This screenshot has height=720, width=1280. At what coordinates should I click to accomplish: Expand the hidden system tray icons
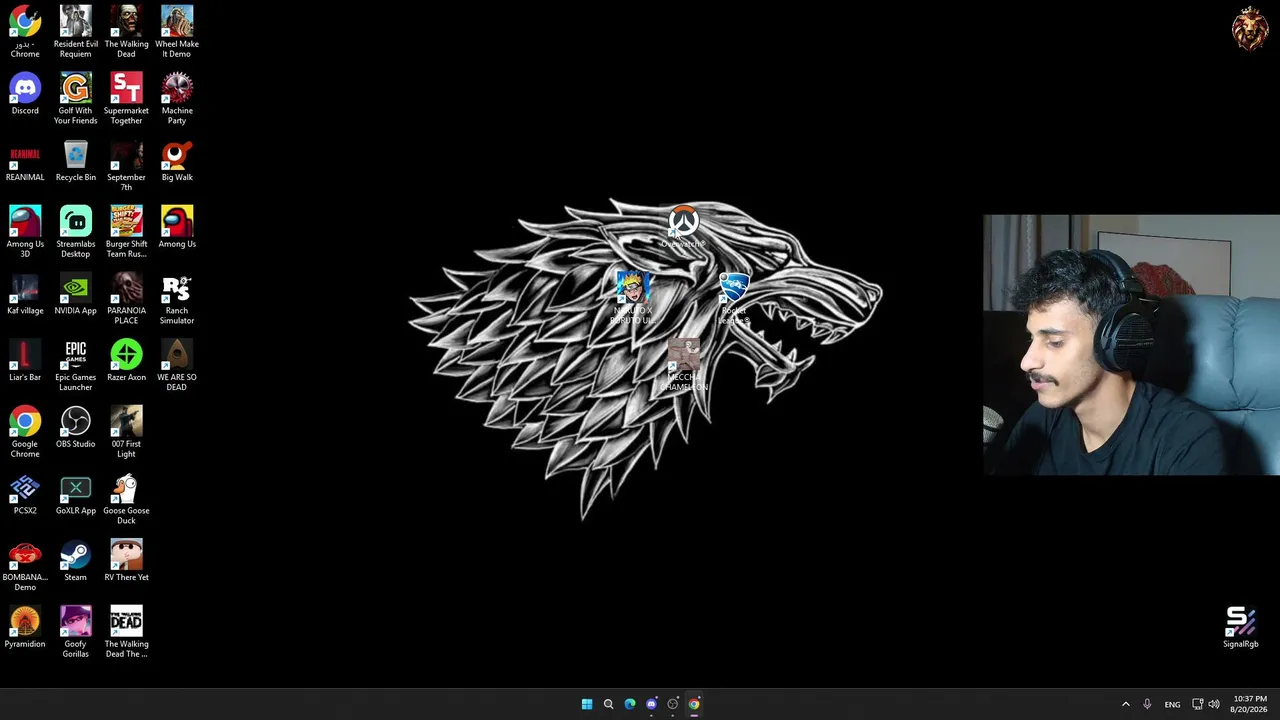click(x=1125, y=704)
